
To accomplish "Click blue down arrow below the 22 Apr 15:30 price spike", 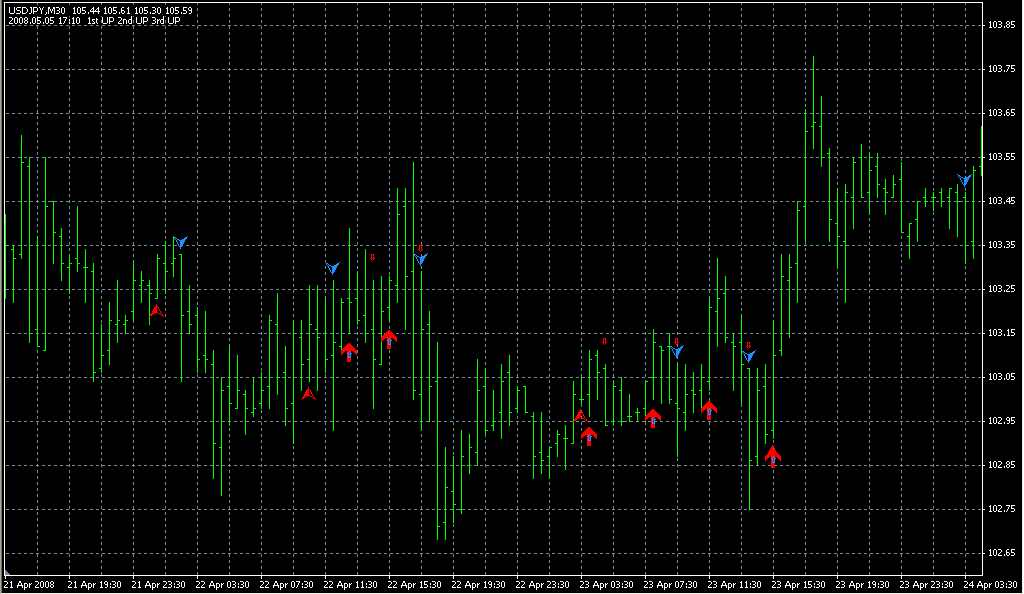I will pyautogui.click(x=421, y=259).
